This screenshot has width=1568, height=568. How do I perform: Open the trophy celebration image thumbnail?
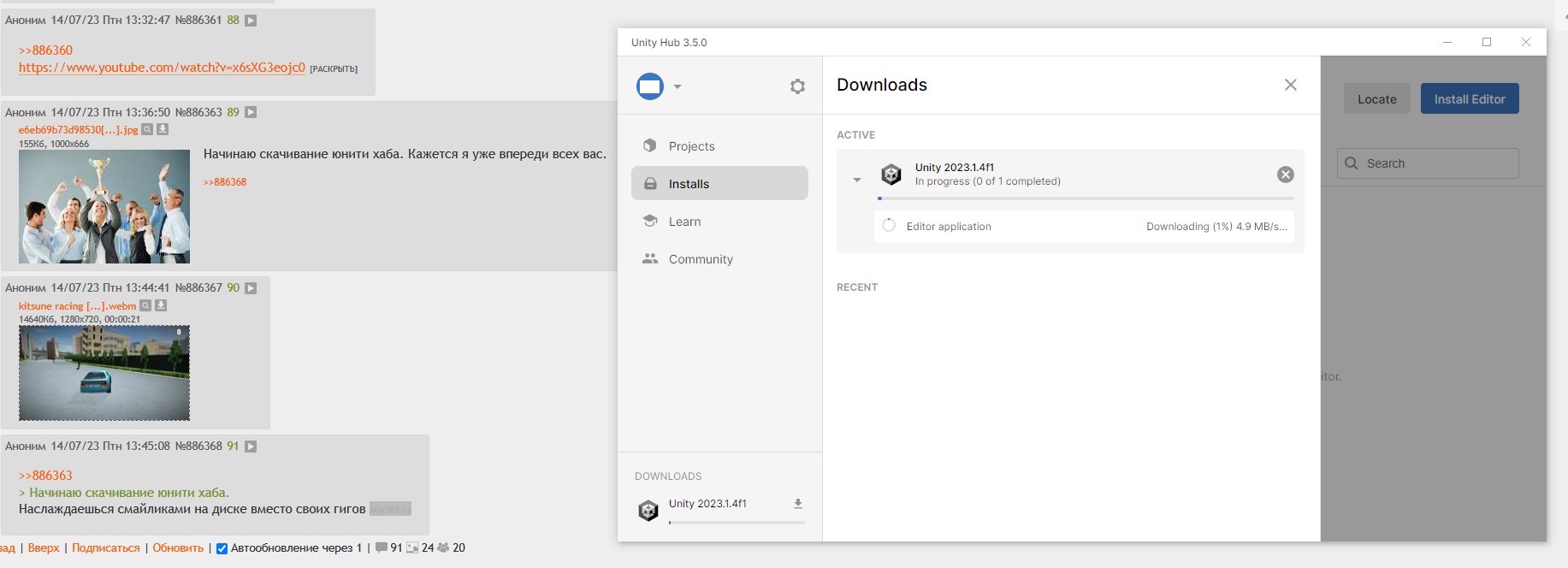pos(104,206)
